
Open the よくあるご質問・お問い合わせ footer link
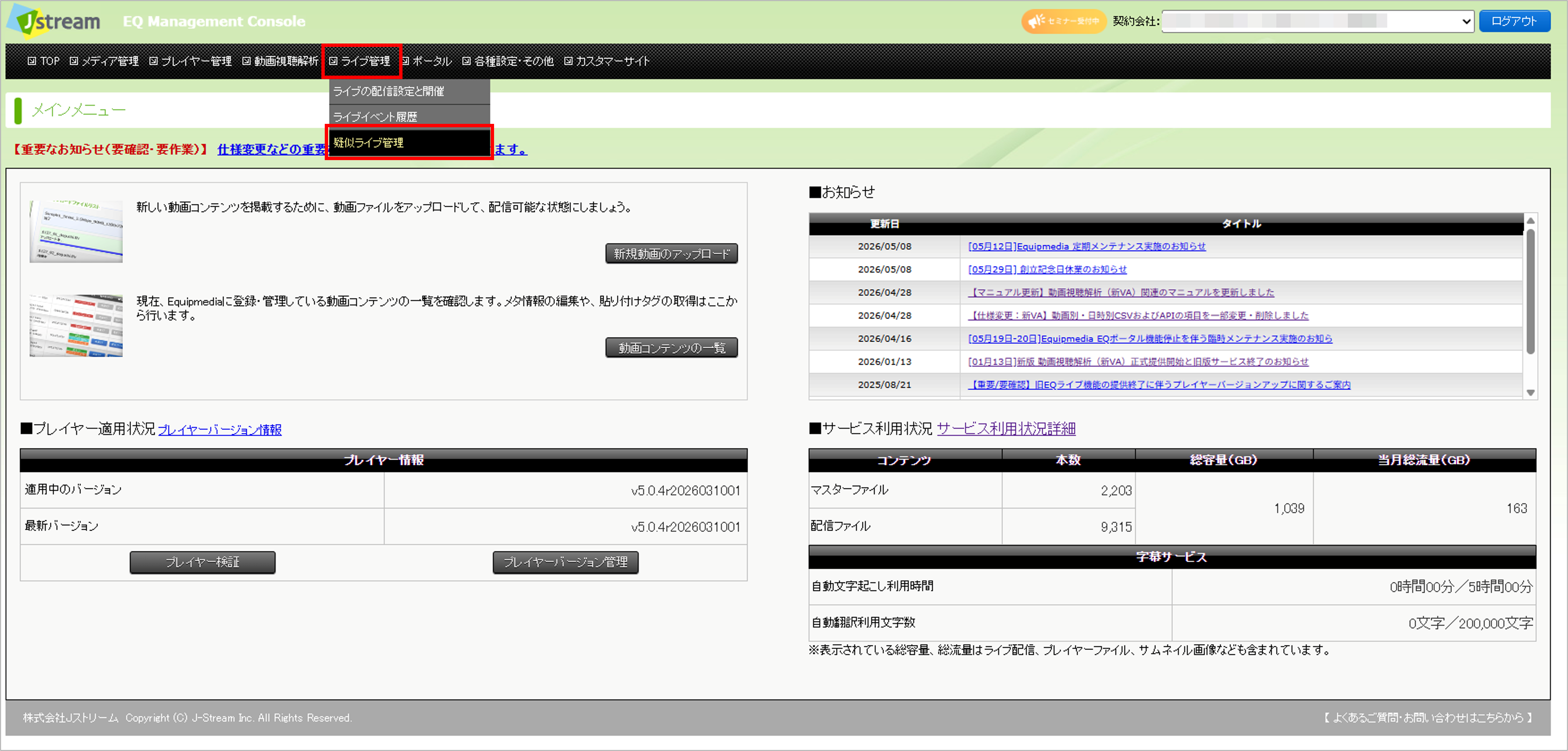point(1427,718)
